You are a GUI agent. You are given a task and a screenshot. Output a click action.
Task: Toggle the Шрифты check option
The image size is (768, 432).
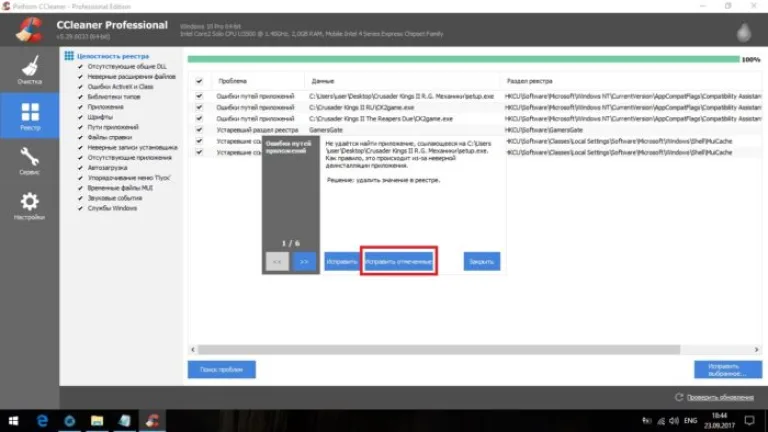[x=80, y=117]
